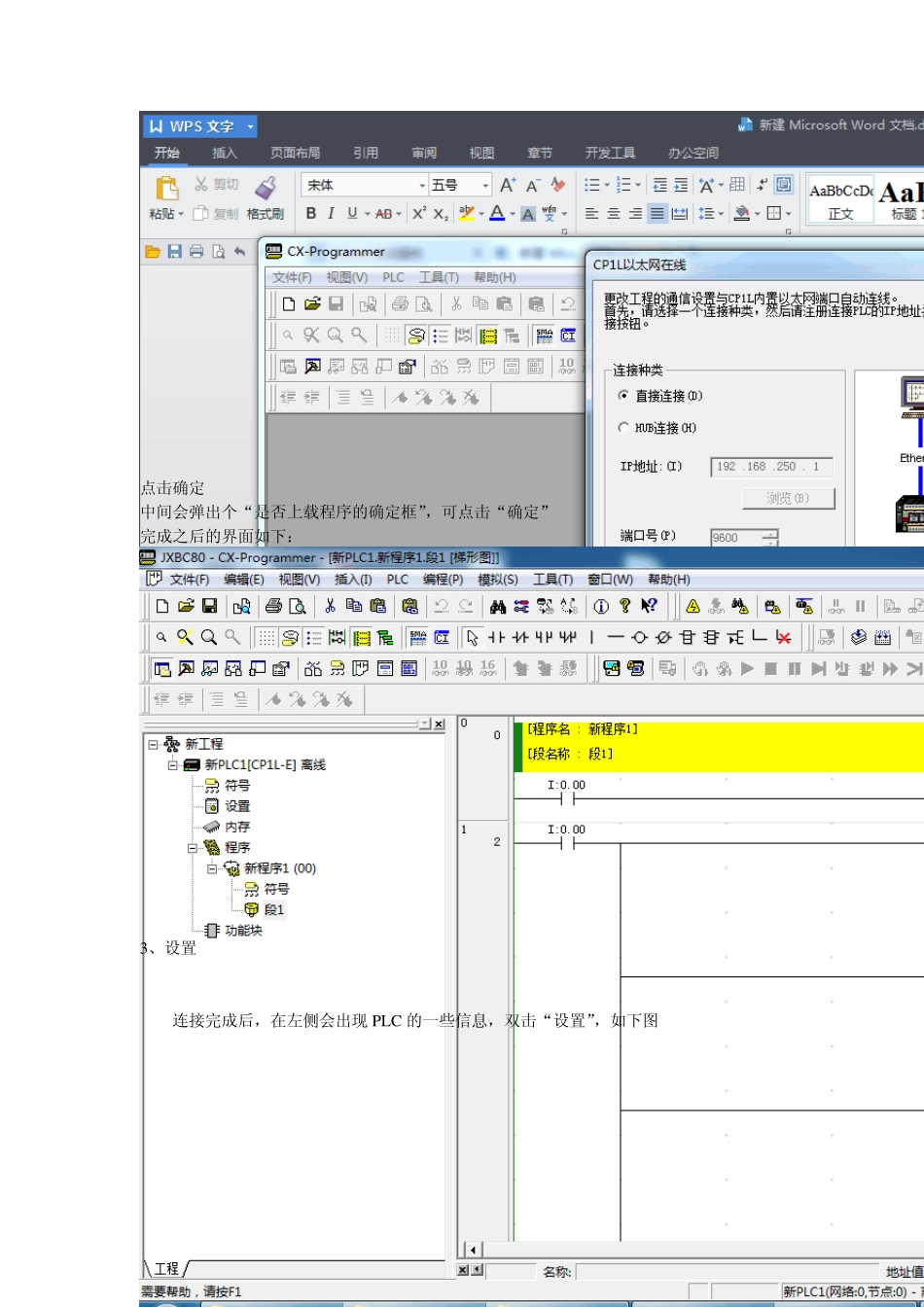This screenshot has width=924, height=1307.
Task: Click the Superscript x² icon in WPS
Action: click(x=419, y=213)
